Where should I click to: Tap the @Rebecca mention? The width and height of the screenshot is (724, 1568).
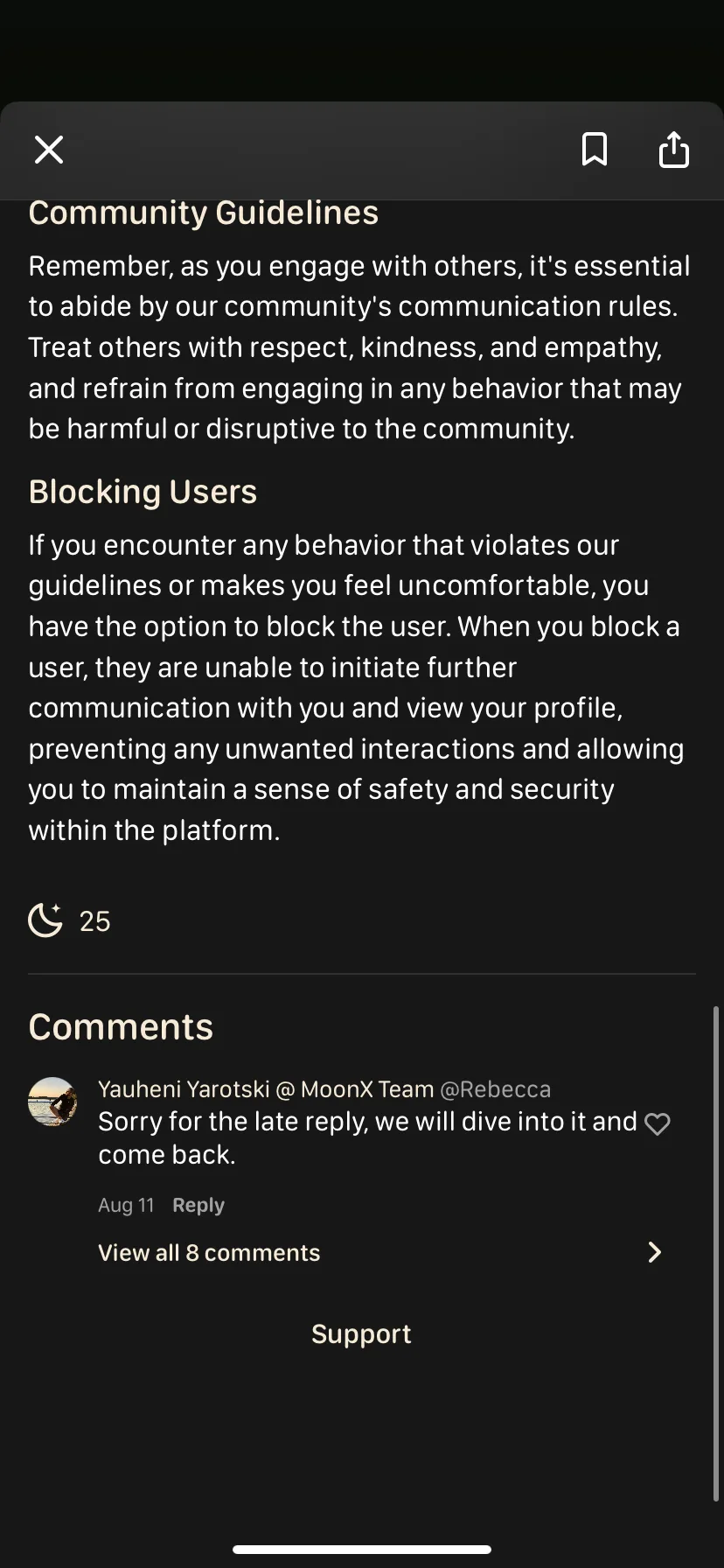point(495,1089)
